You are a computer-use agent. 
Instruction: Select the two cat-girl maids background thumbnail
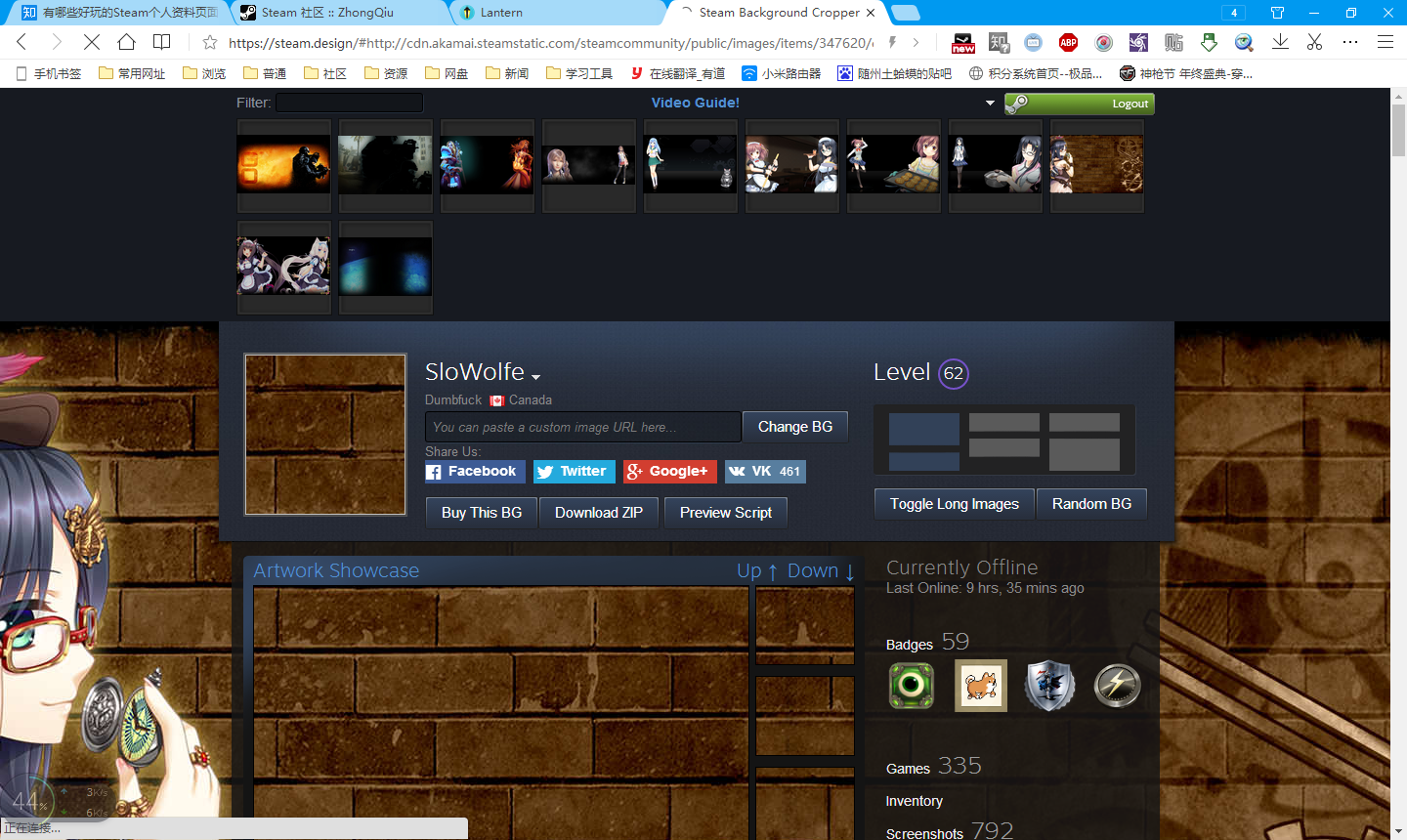(x=283, y=267)
